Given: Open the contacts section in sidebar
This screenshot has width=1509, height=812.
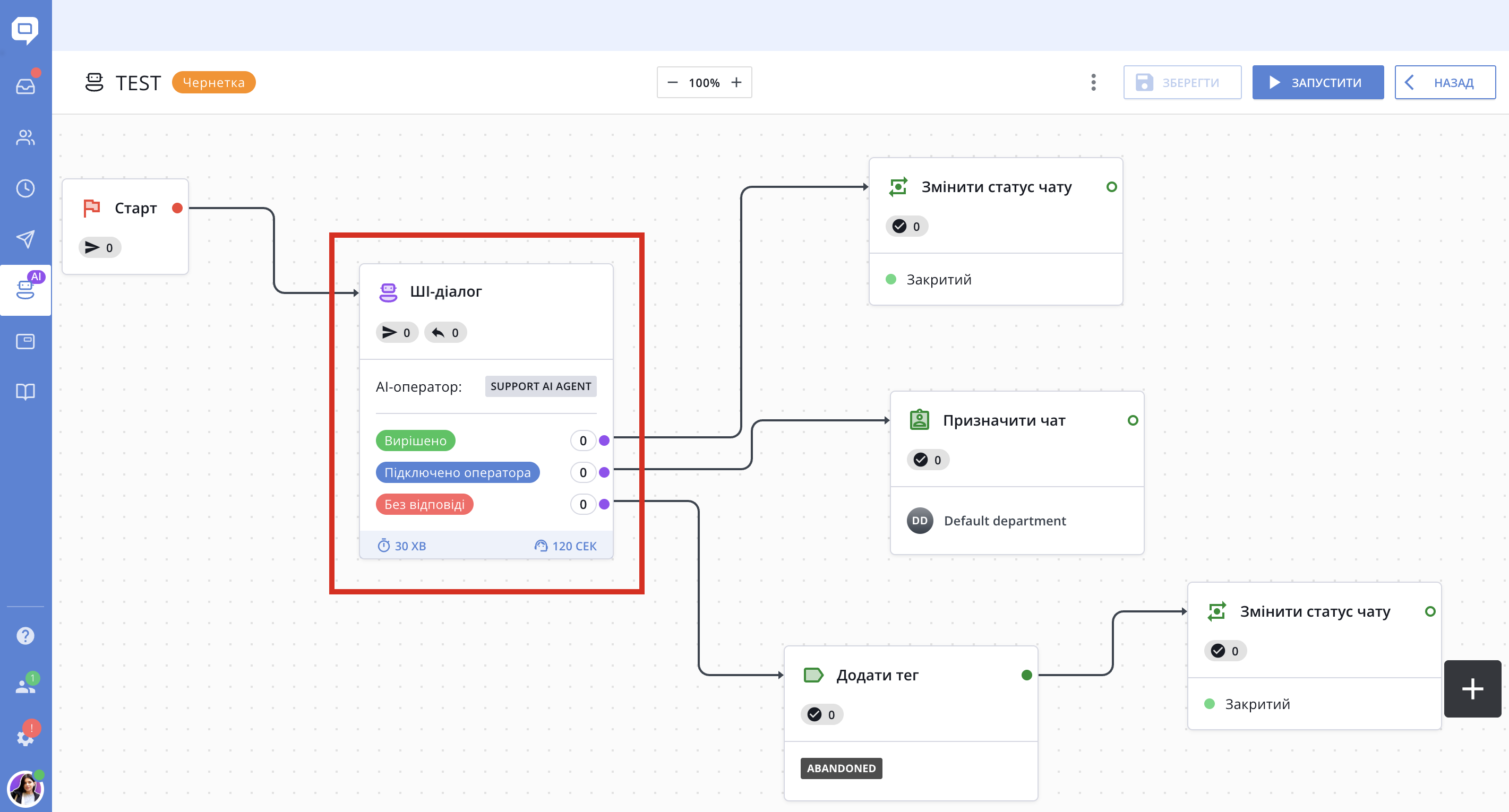Looking at the screenshot, I should [25, 137].
